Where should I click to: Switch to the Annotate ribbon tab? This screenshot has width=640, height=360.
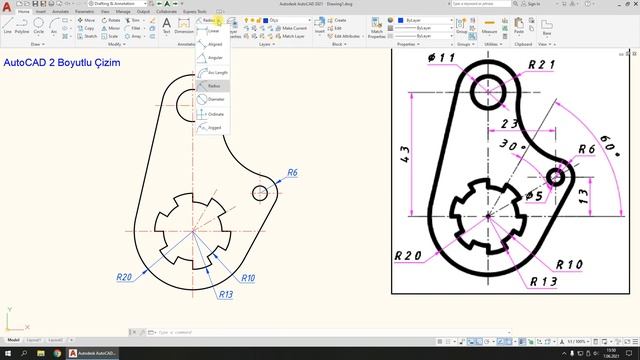point(60,11)
